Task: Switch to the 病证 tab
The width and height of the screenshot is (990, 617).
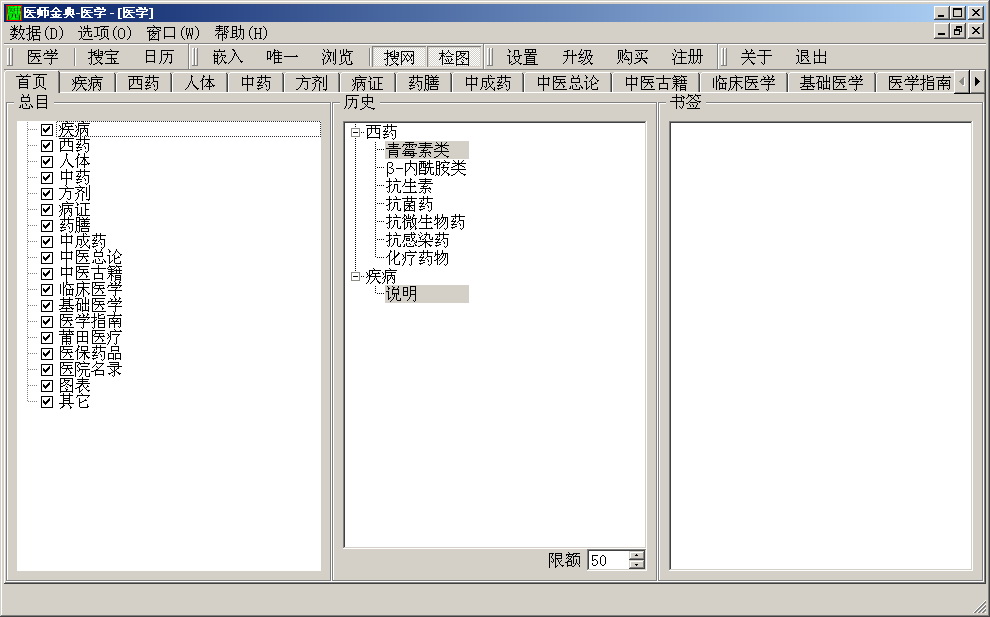Action: pos(367,83)
